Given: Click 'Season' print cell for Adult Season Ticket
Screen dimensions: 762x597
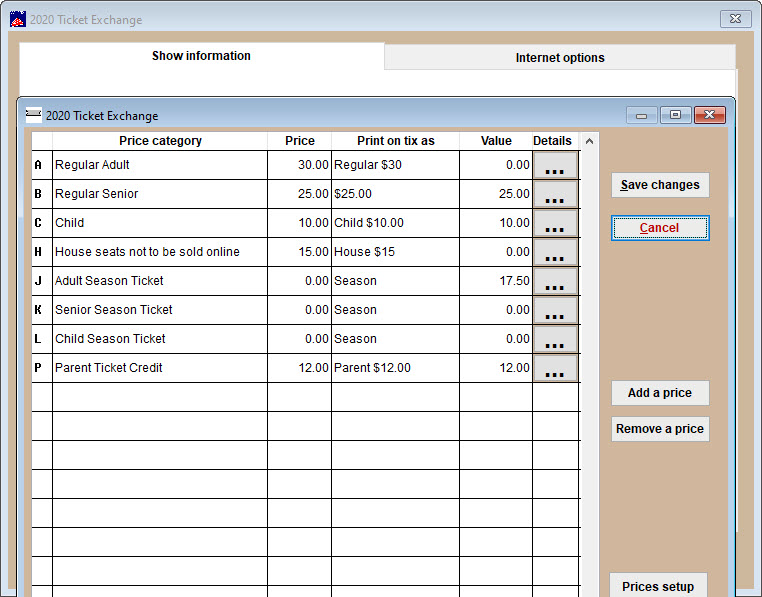Looking at the screenshot, I should 396,281.
